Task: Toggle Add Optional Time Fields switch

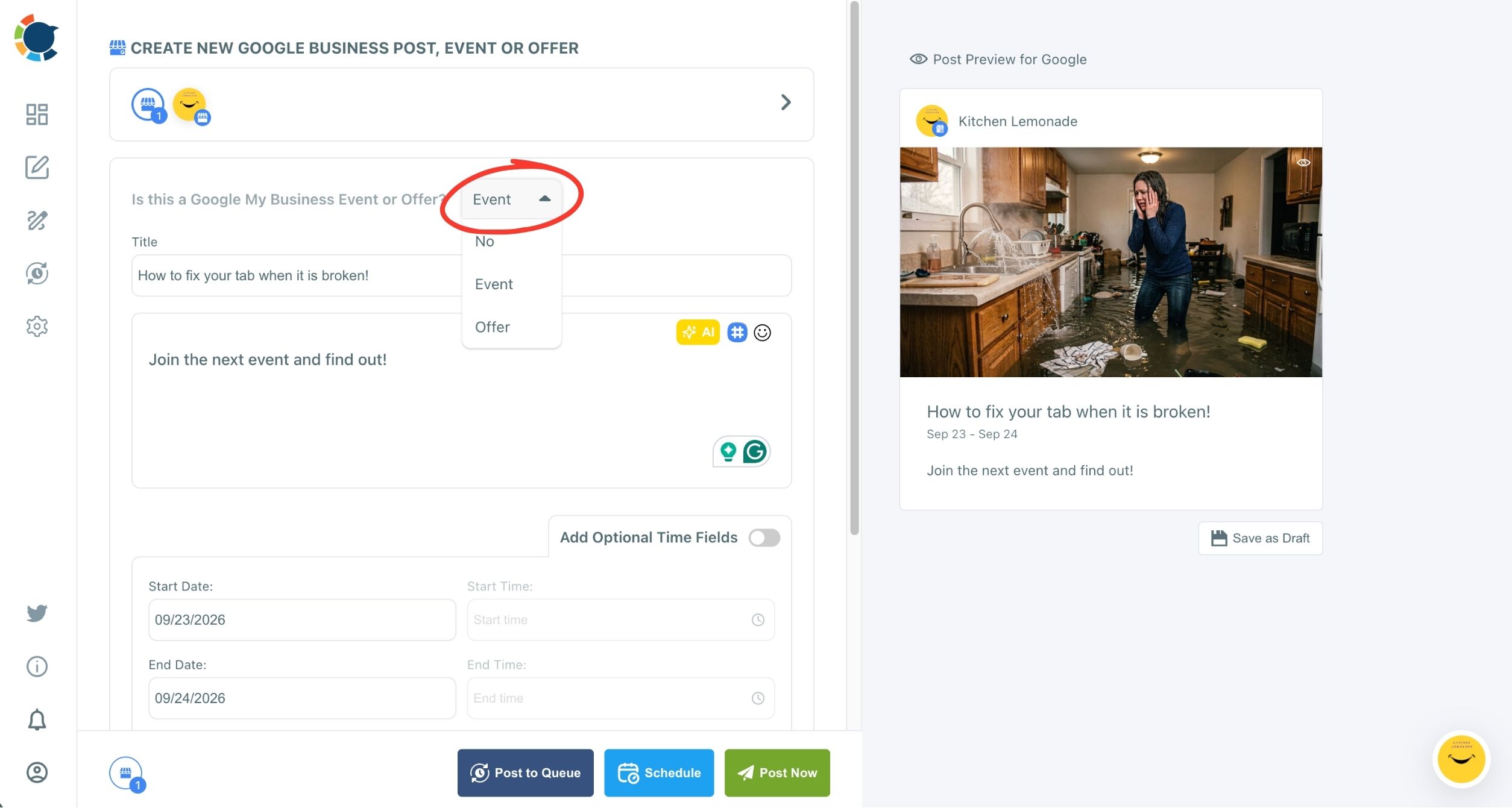Action: (x=764, y=537)
